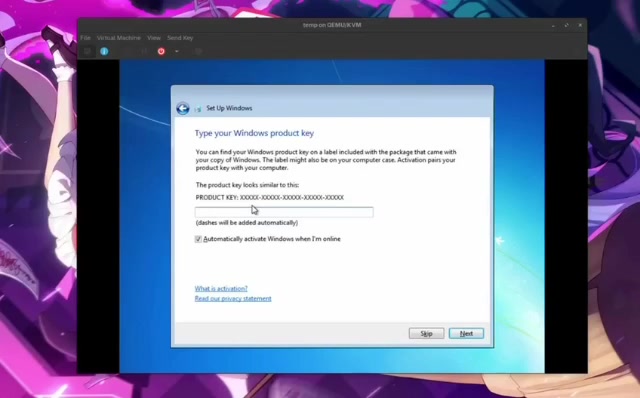The image size is (640, 398).
Task: Go back using the Set Up Windows arrow
Action: point(183,108)
